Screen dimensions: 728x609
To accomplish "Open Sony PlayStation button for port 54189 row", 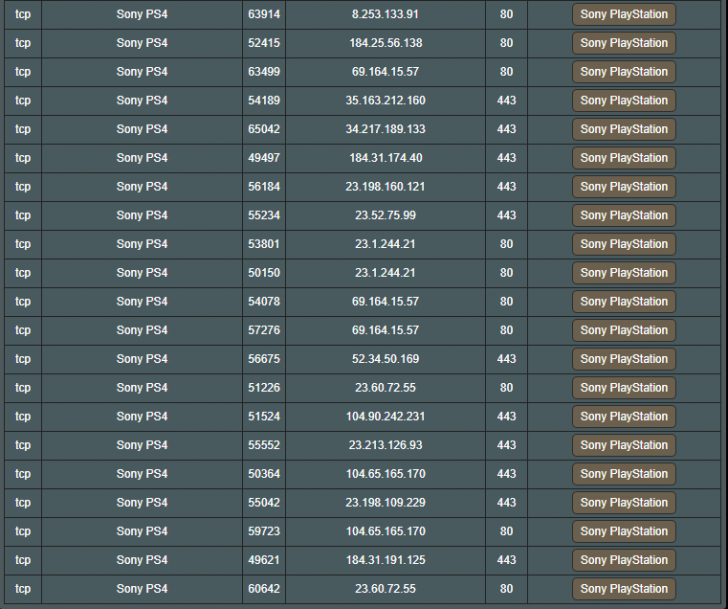I will pyautogui.click(x=624, y=101).
